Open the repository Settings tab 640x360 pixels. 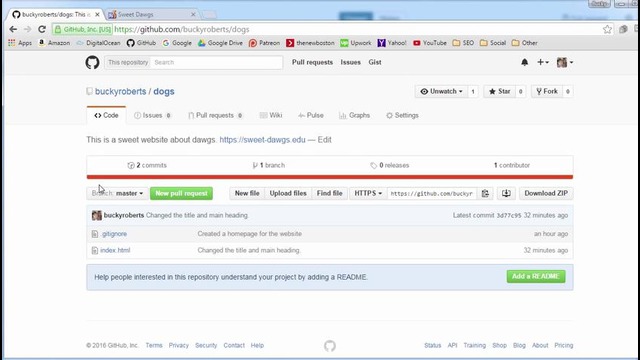402,116
